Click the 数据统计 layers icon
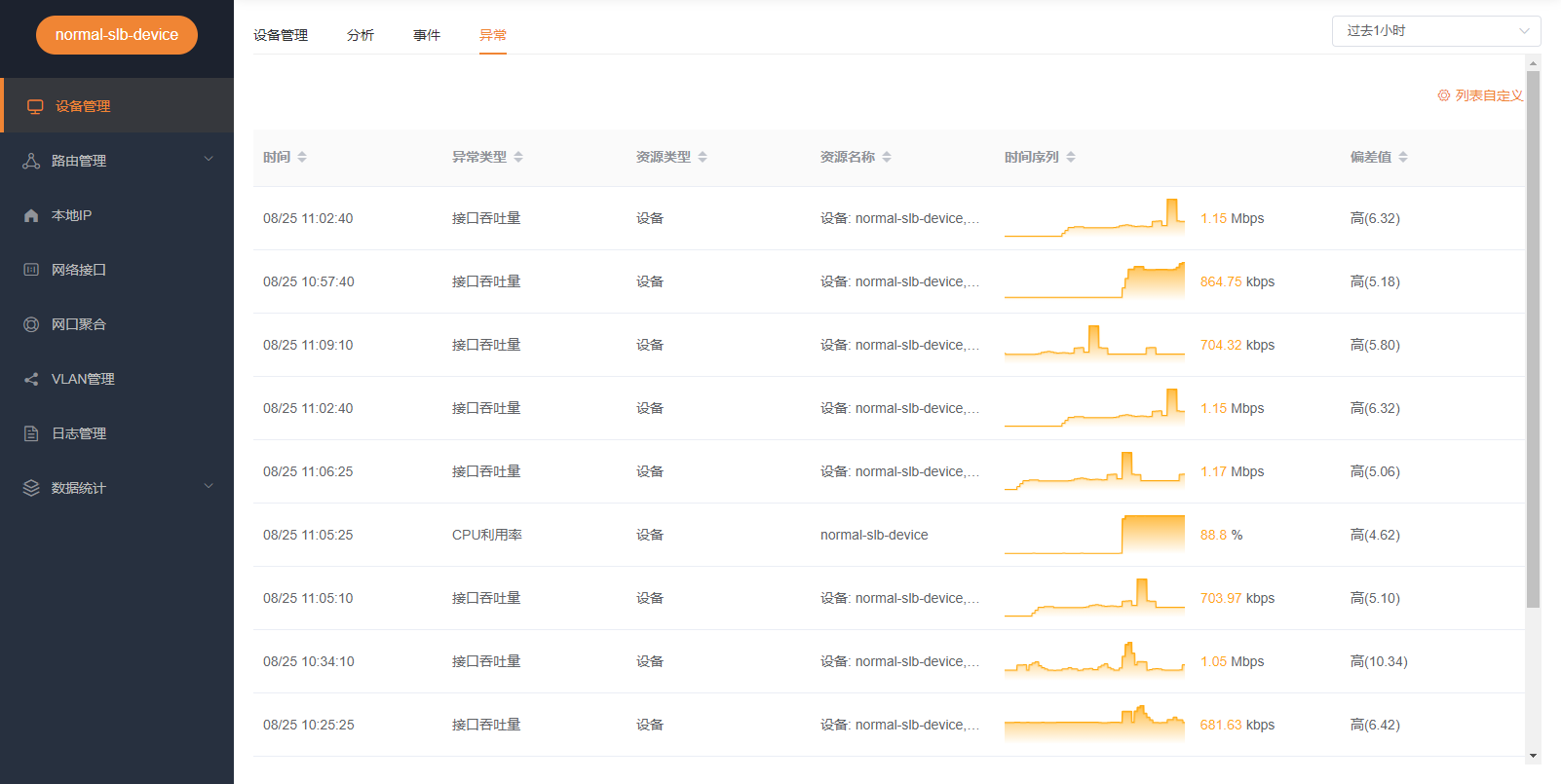The height and width of the screenshot is (784, 1561). tap(31, 488)
